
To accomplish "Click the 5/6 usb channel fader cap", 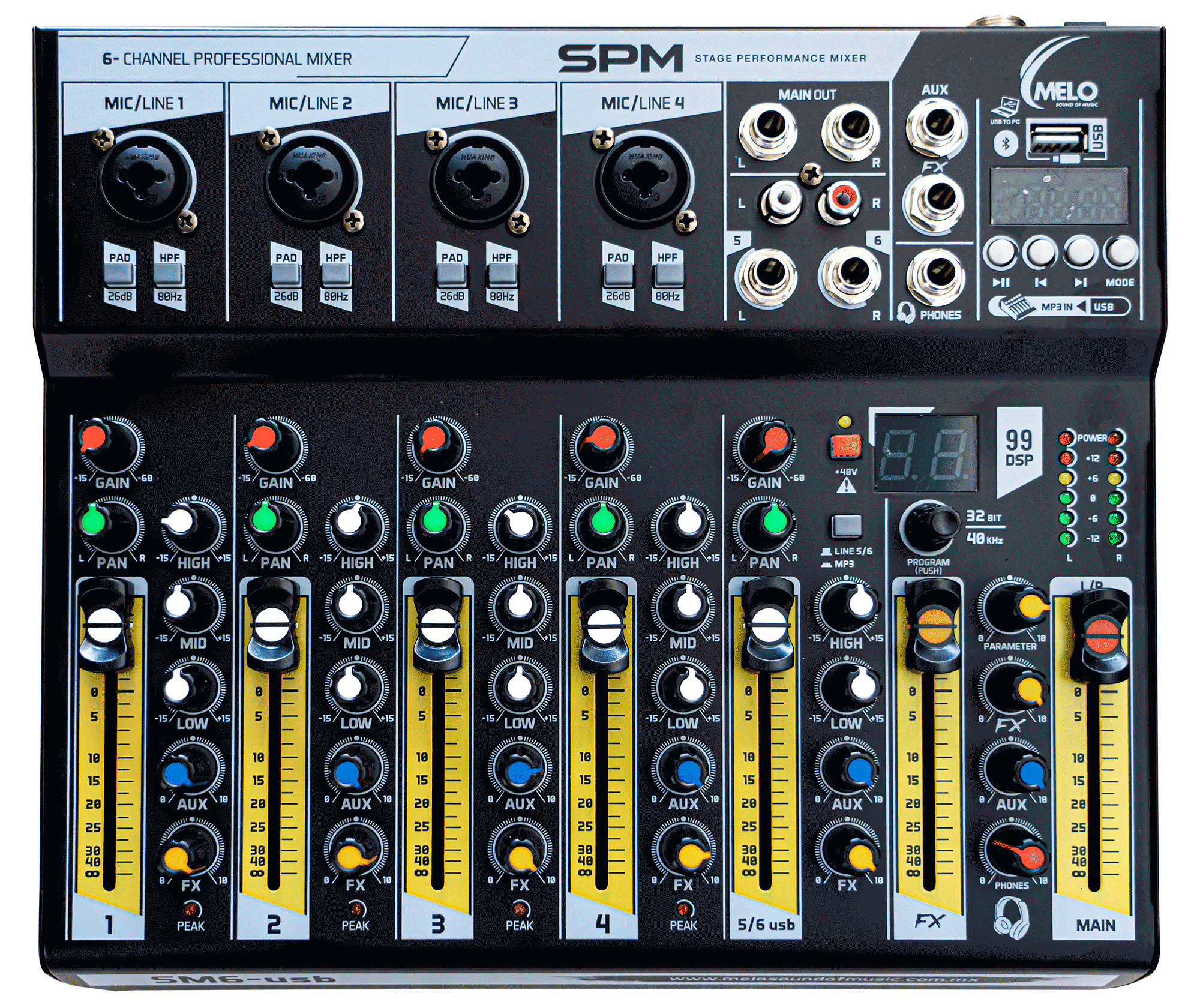I will coord(767,625).
